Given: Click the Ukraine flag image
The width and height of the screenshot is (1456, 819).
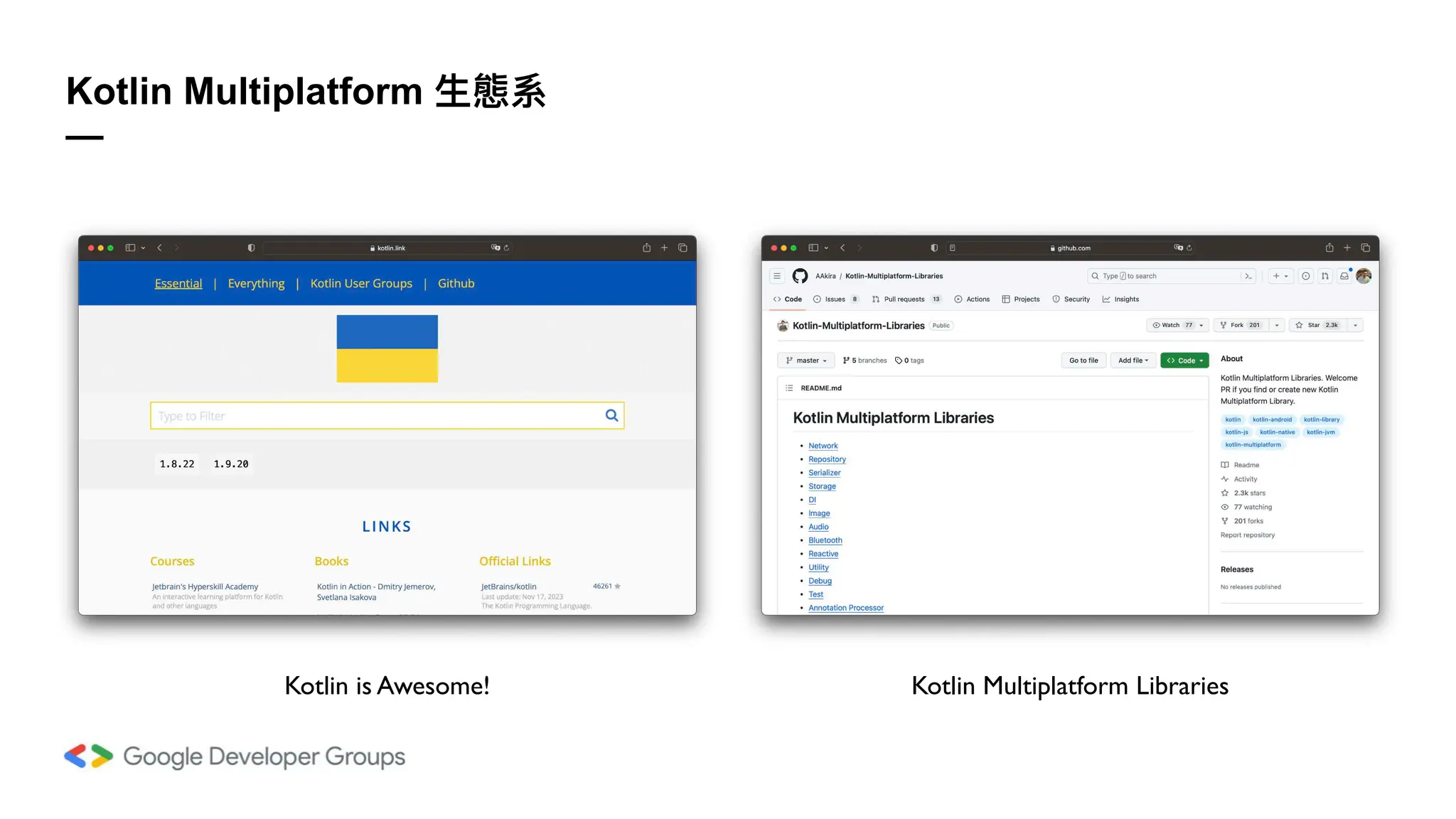Looking at the screenshot, I should pos(387,348).
